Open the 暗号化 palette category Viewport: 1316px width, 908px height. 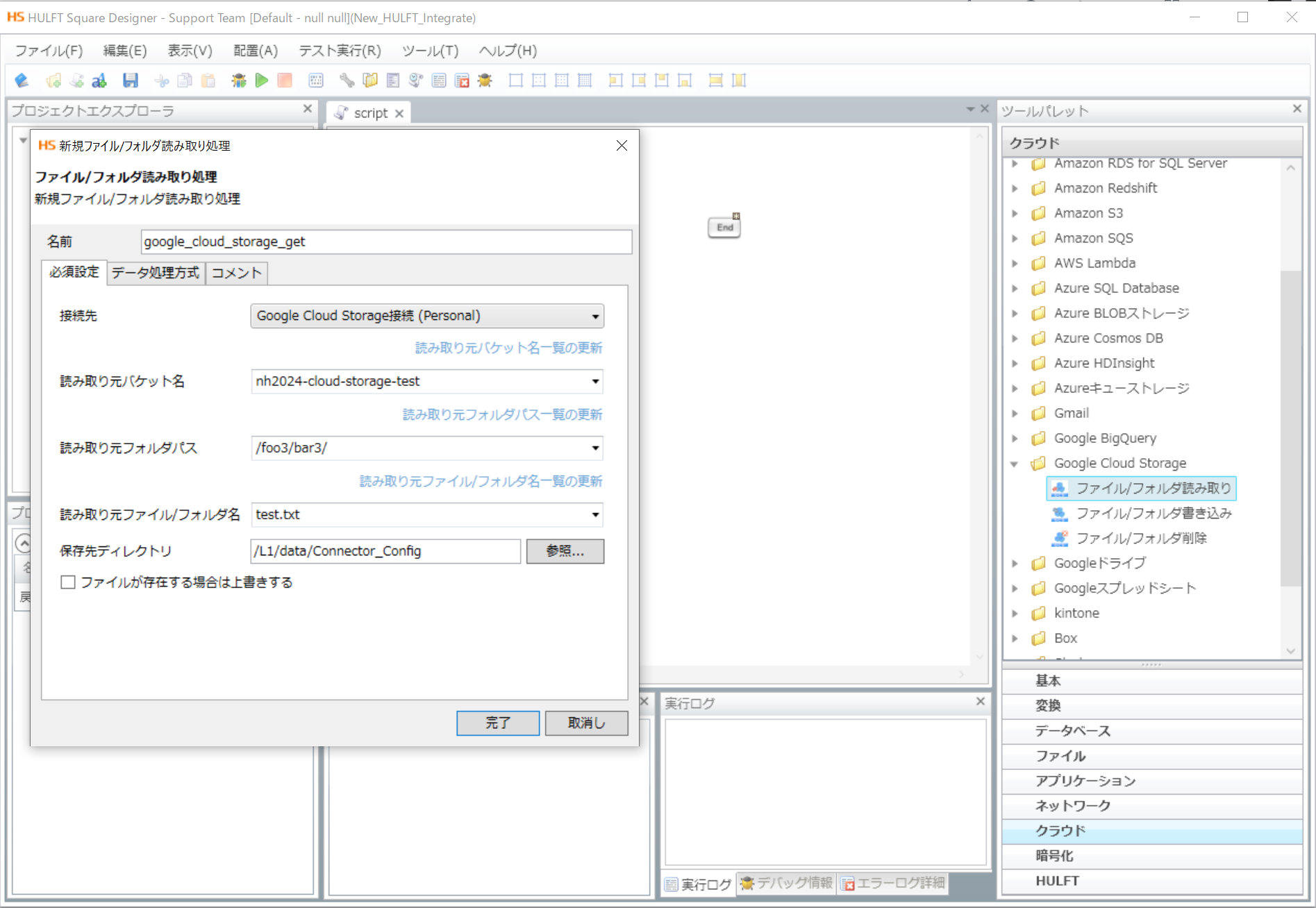point(1152,856)
